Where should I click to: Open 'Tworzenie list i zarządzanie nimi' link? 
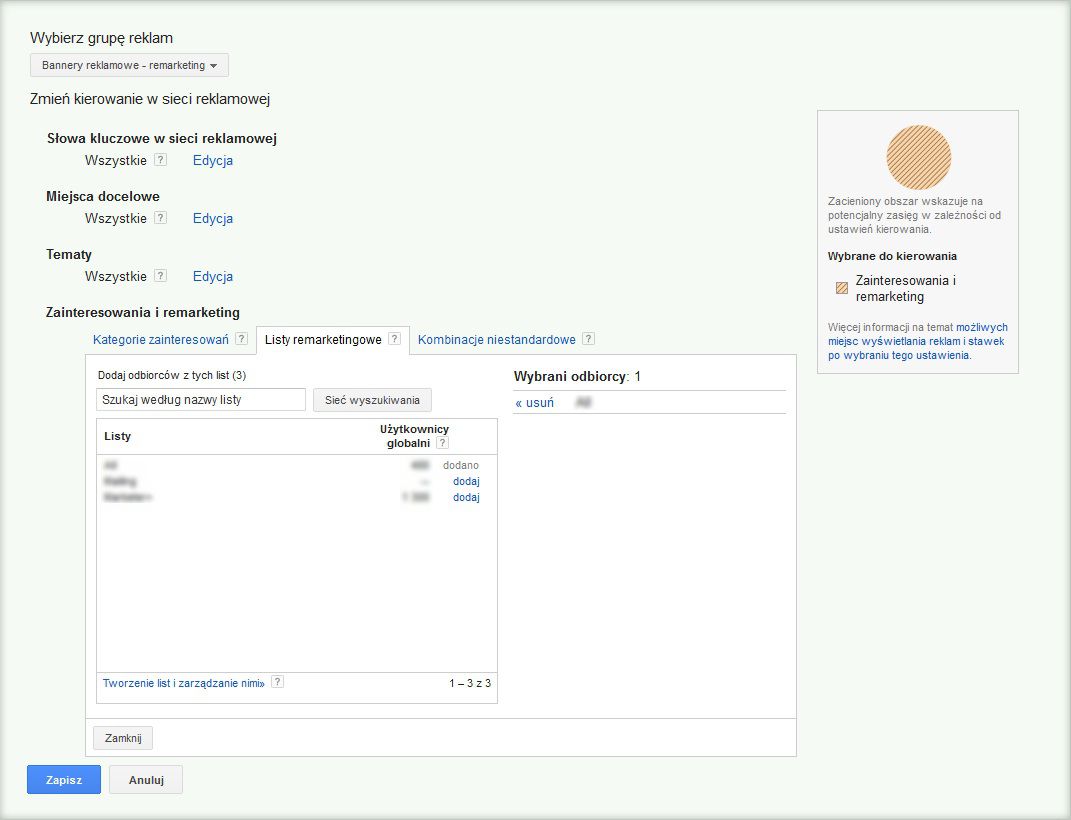point(184,683)
